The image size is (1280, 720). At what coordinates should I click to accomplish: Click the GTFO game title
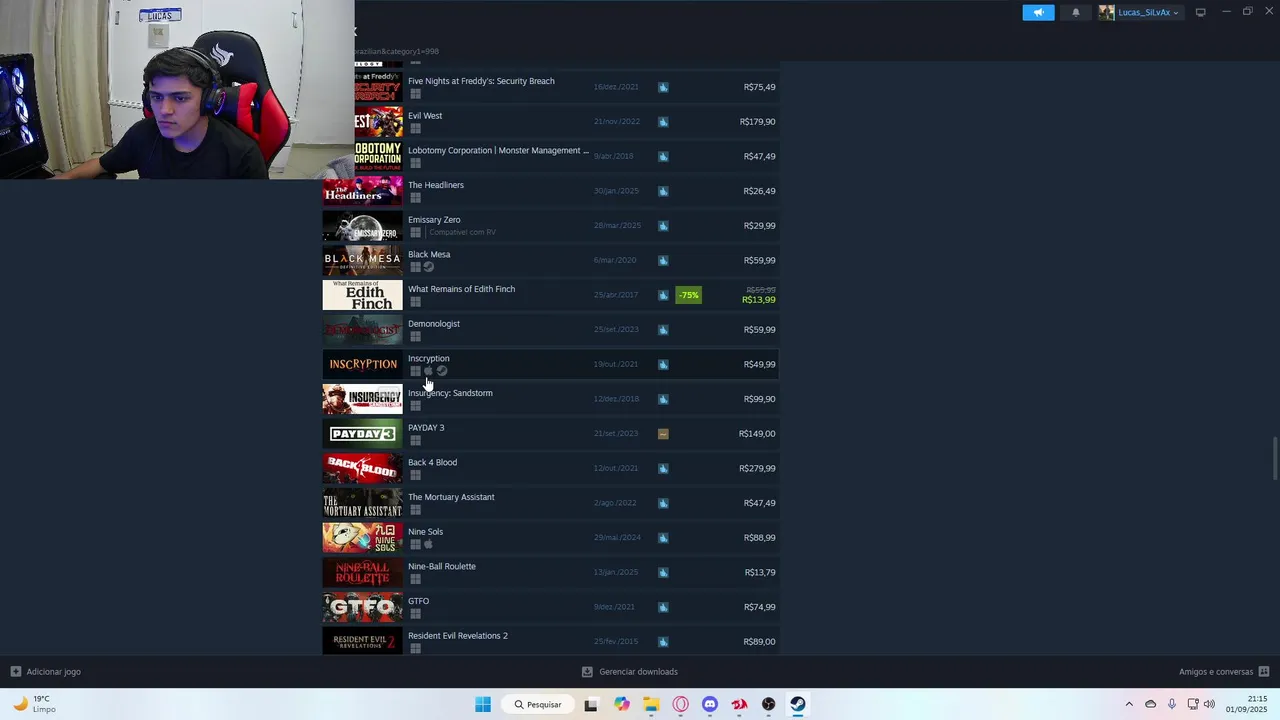(x=418, y=601)
